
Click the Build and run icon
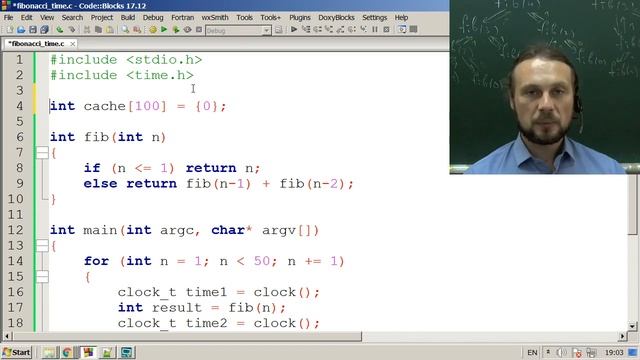pos(176,30)
